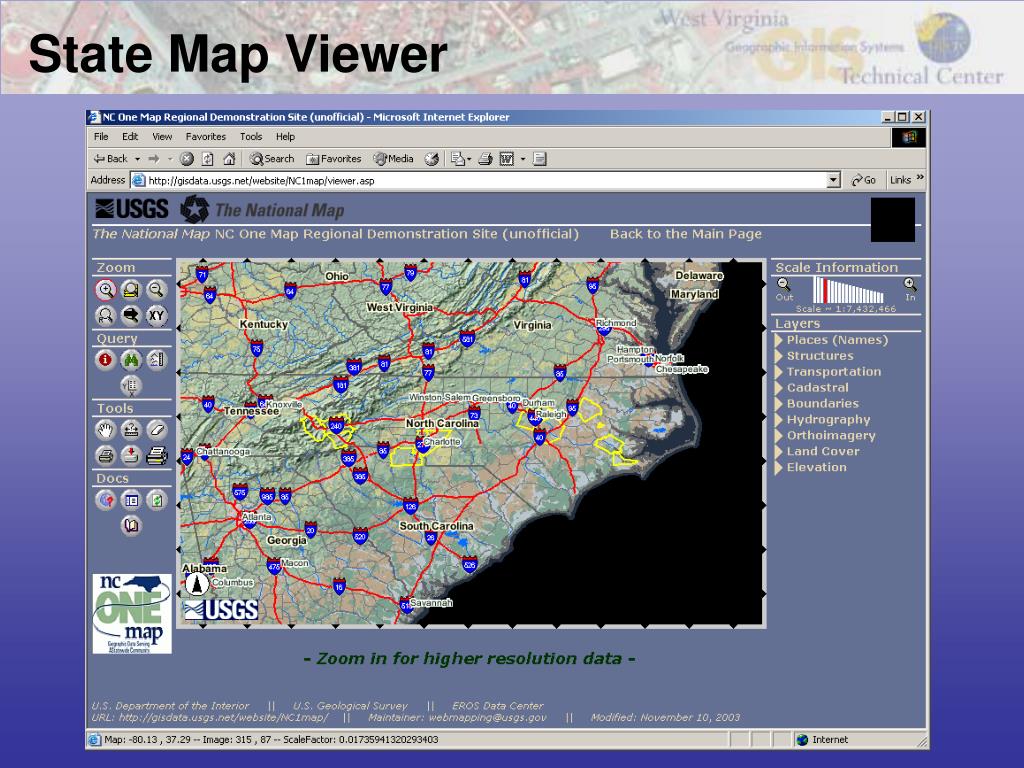This screenshot has width=1024, height=768.
Task: Click the ruler query icon
Action: (x=156, y=360)
